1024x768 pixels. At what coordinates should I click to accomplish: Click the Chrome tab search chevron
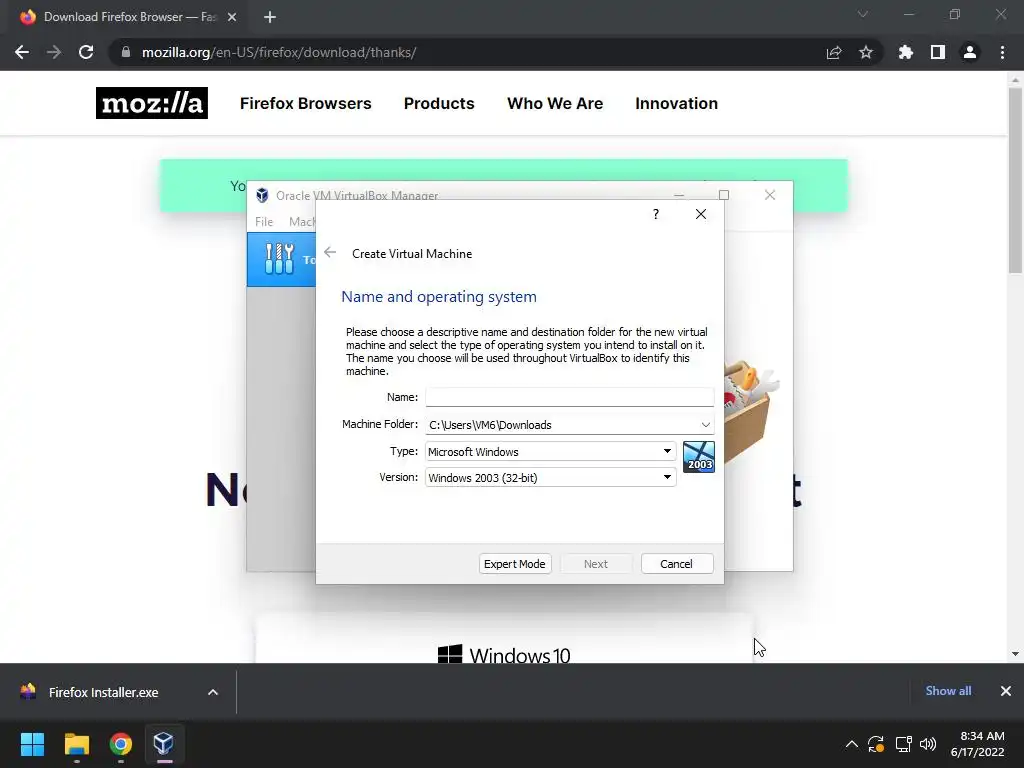coord(863,14)
